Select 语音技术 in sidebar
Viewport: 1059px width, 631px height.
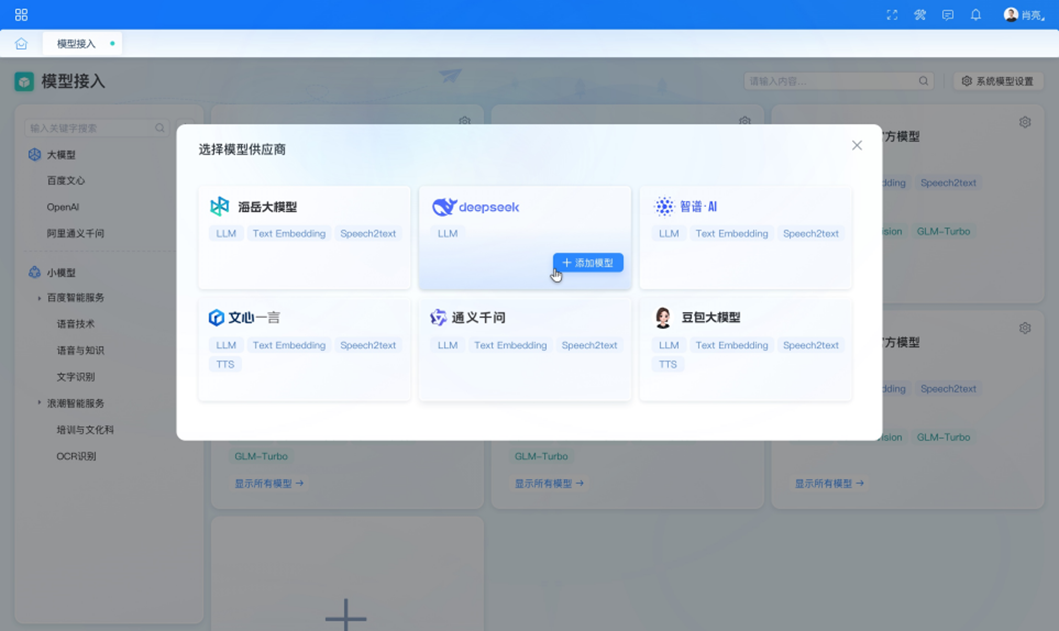pos(75,324)
